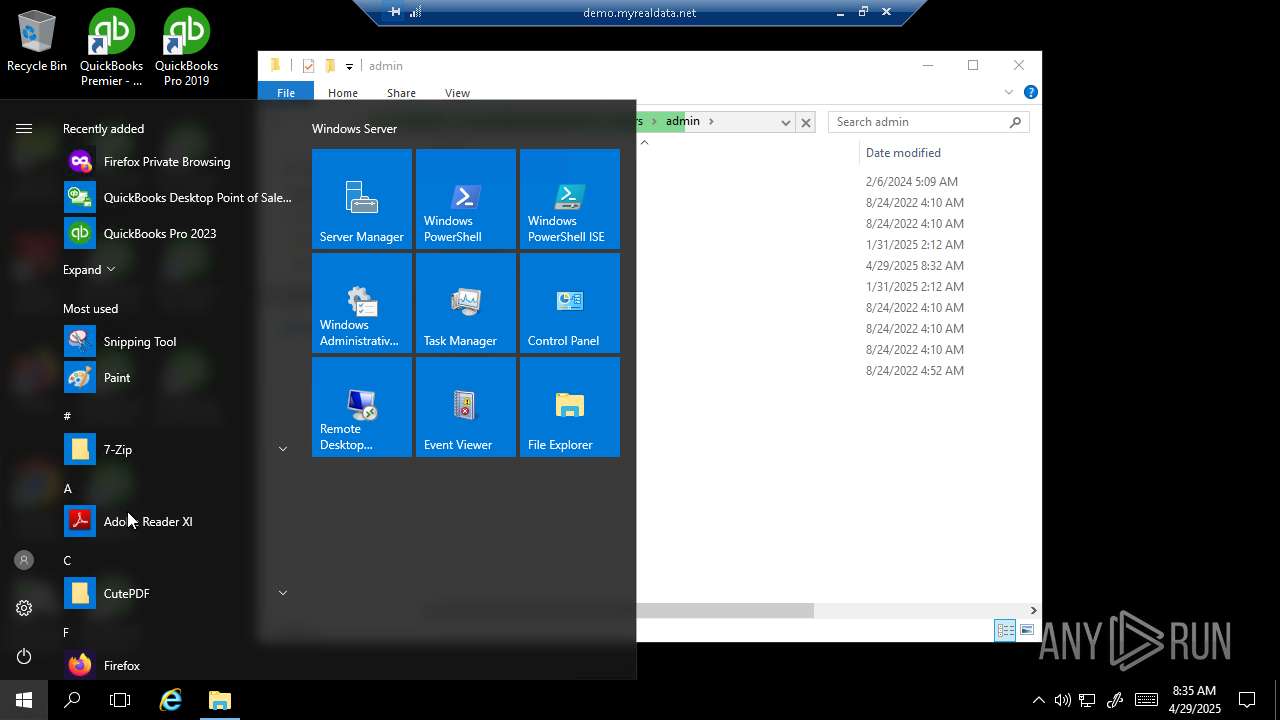The width and height of the screenshot is (1280, 720).
Task: Open the File tab in Explorer
Action: [286, 92]
